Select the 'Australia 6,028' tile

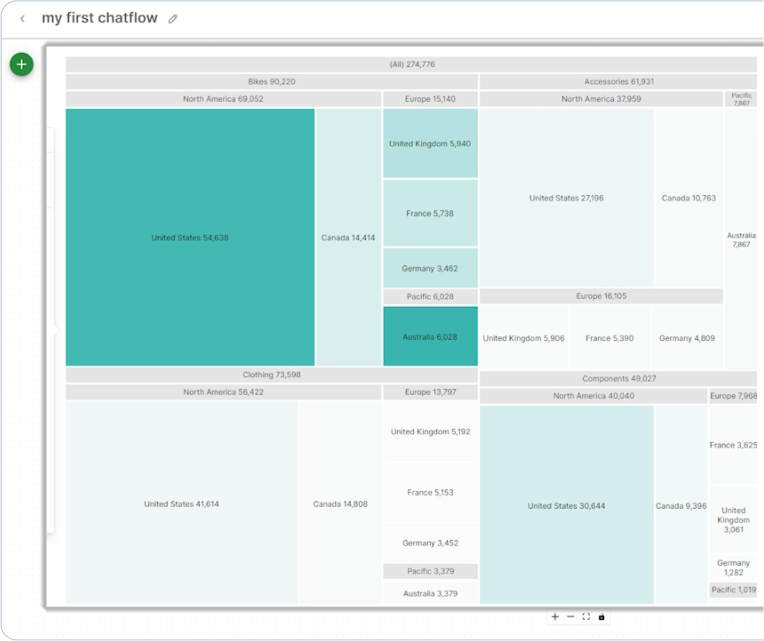point(430,336)
